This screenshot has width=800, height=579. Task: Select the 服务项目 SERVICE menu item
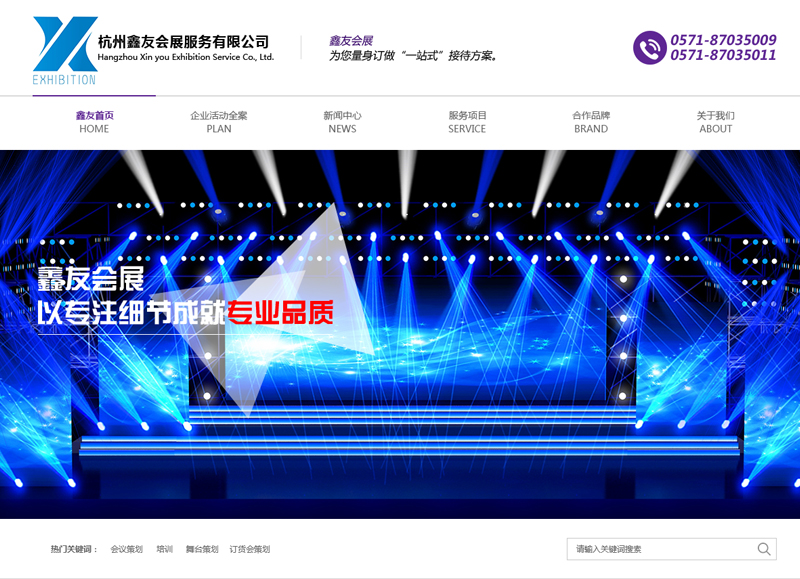(467, 122)
